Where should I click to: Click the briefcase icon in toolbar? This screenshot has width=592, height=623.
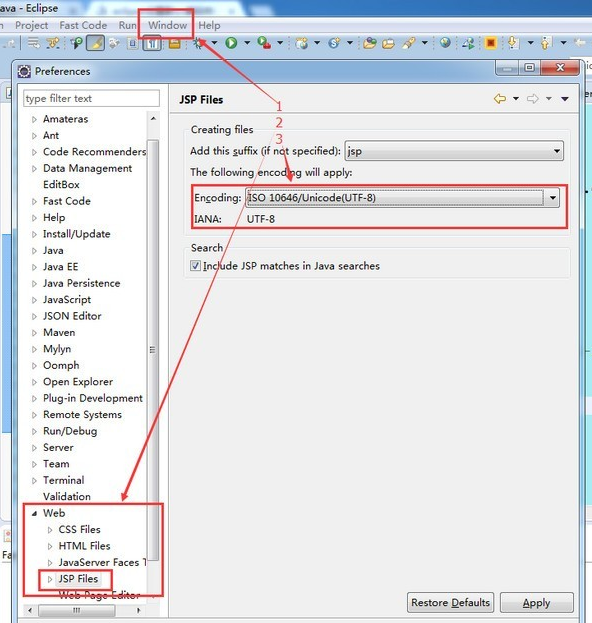pyautogui.click(x=174, y=43)
